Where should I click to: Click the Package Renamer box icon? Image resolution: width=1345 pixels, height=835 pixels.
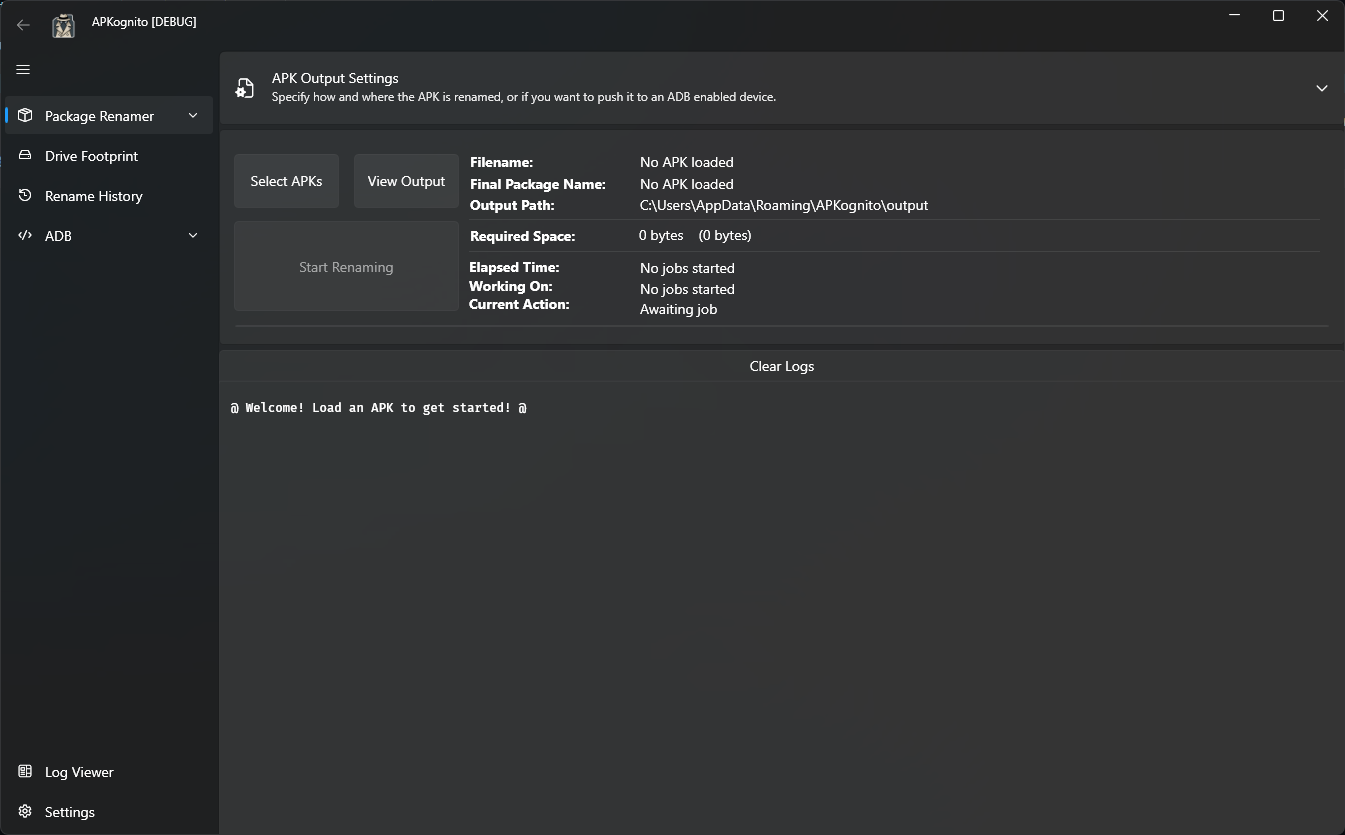coord(25,115)
